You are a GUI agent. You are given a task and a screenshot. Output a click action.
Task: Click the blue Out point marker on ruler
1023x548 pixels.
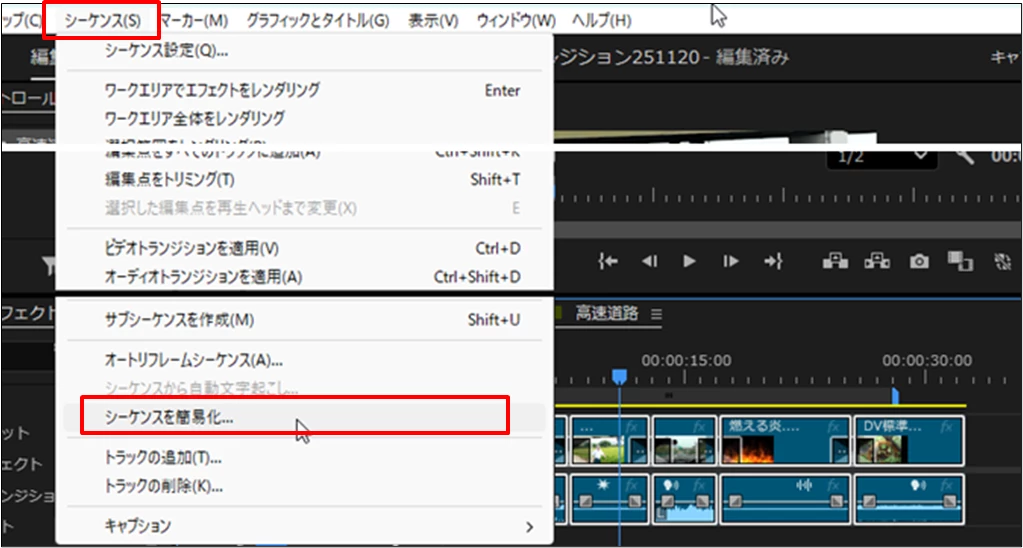coord(895,395)
